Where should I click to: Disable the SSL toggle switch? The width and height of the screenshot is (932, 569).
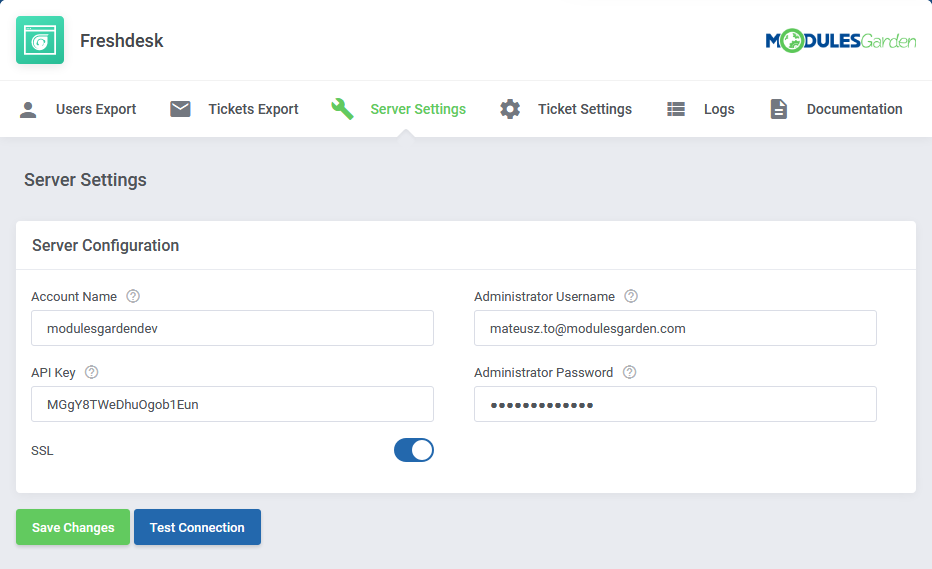[x=414, y=450]
